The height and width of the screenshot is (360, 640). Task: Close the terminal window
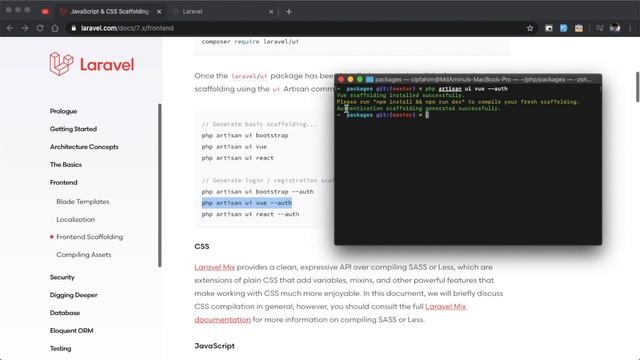[x=341, y=79]
